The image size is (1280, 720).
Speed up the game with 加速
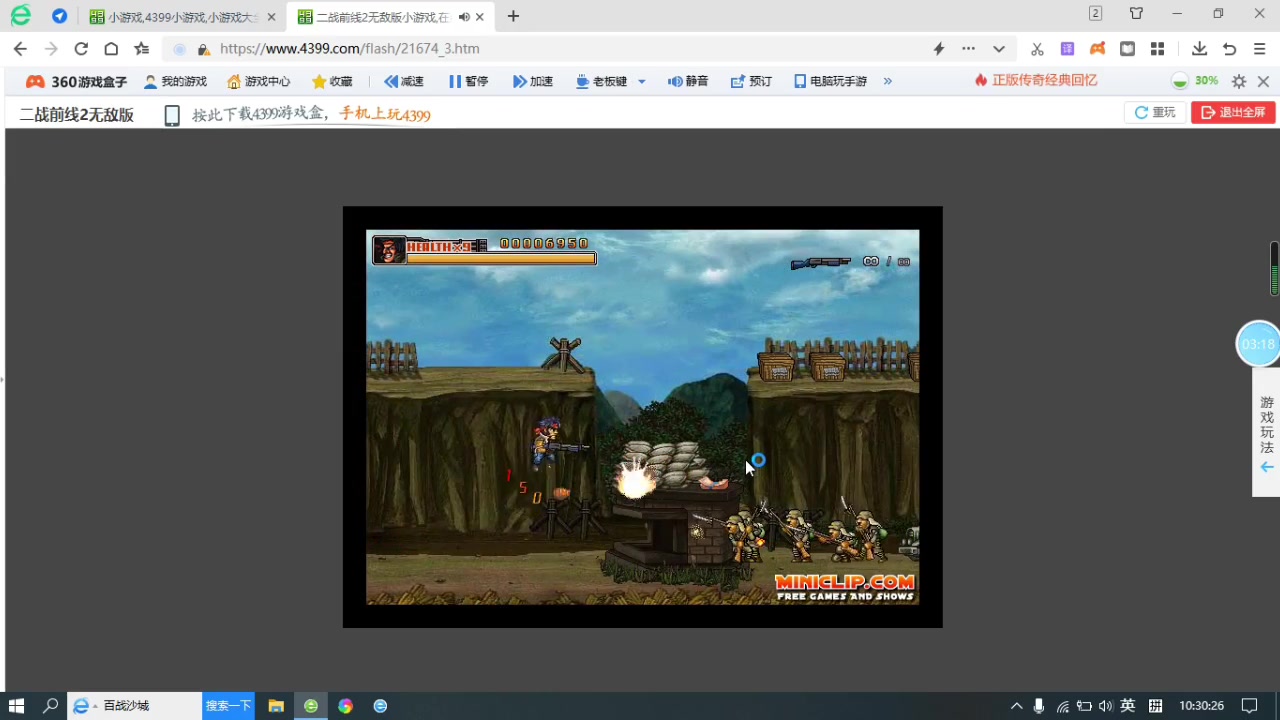[533, 82]
